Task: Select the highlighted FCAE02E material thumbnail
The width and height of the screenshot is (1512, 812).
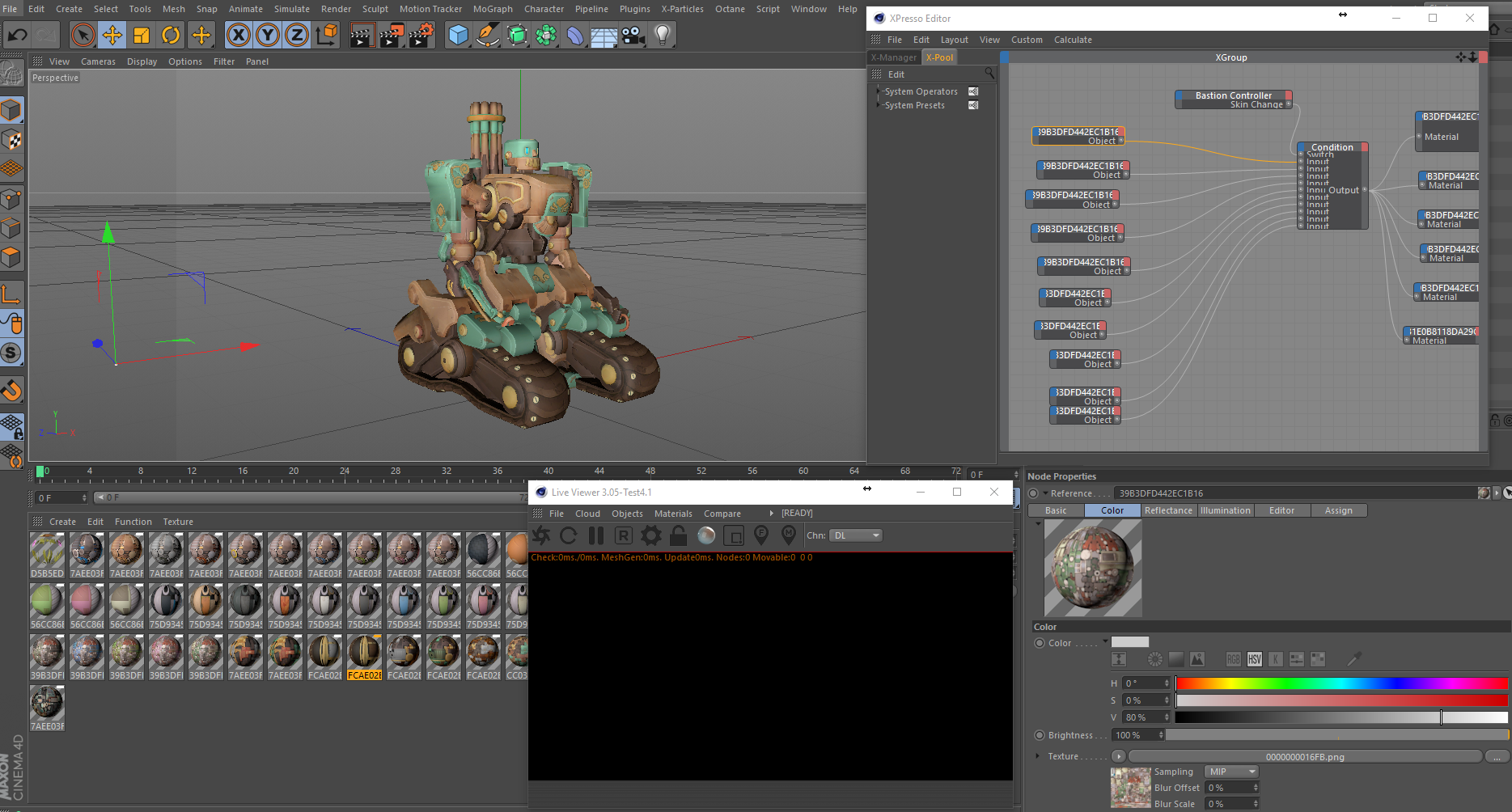Action: 364,658
